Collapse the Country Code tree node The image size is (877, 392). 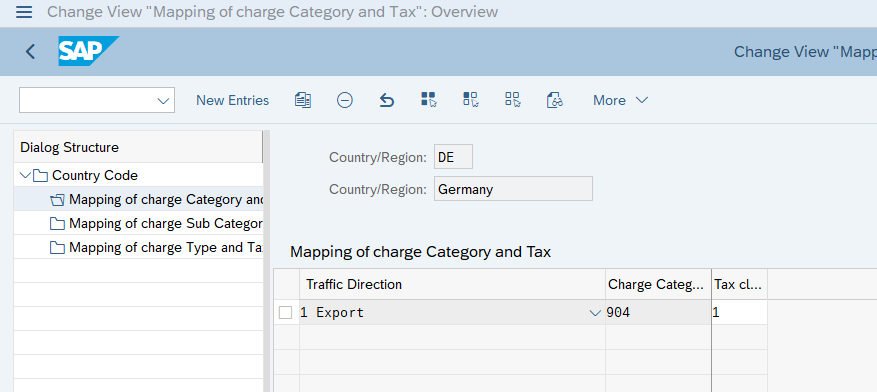coord(25,176)
